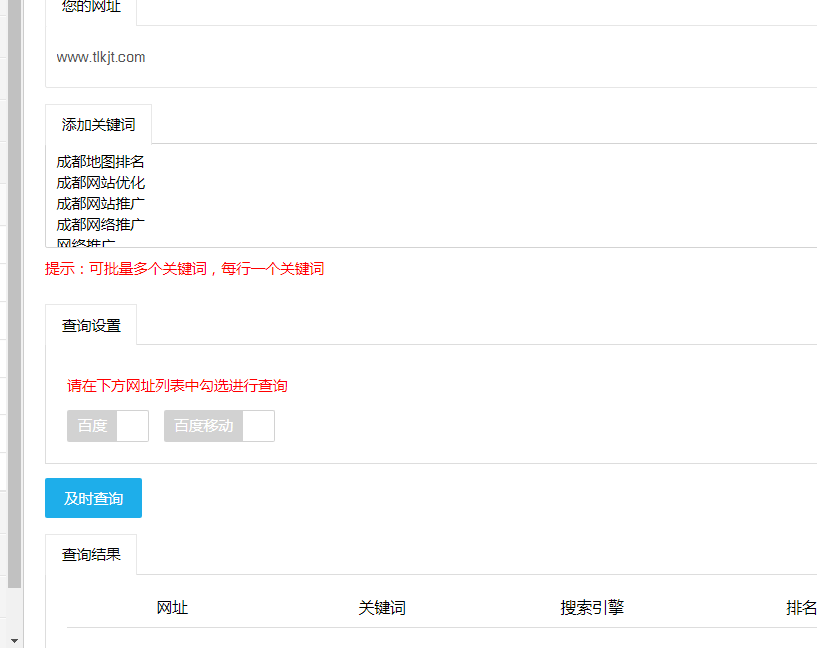Click the website address www.tlkjt.com
The height and width of the screenshot is (648, 817).
point(100,57)
